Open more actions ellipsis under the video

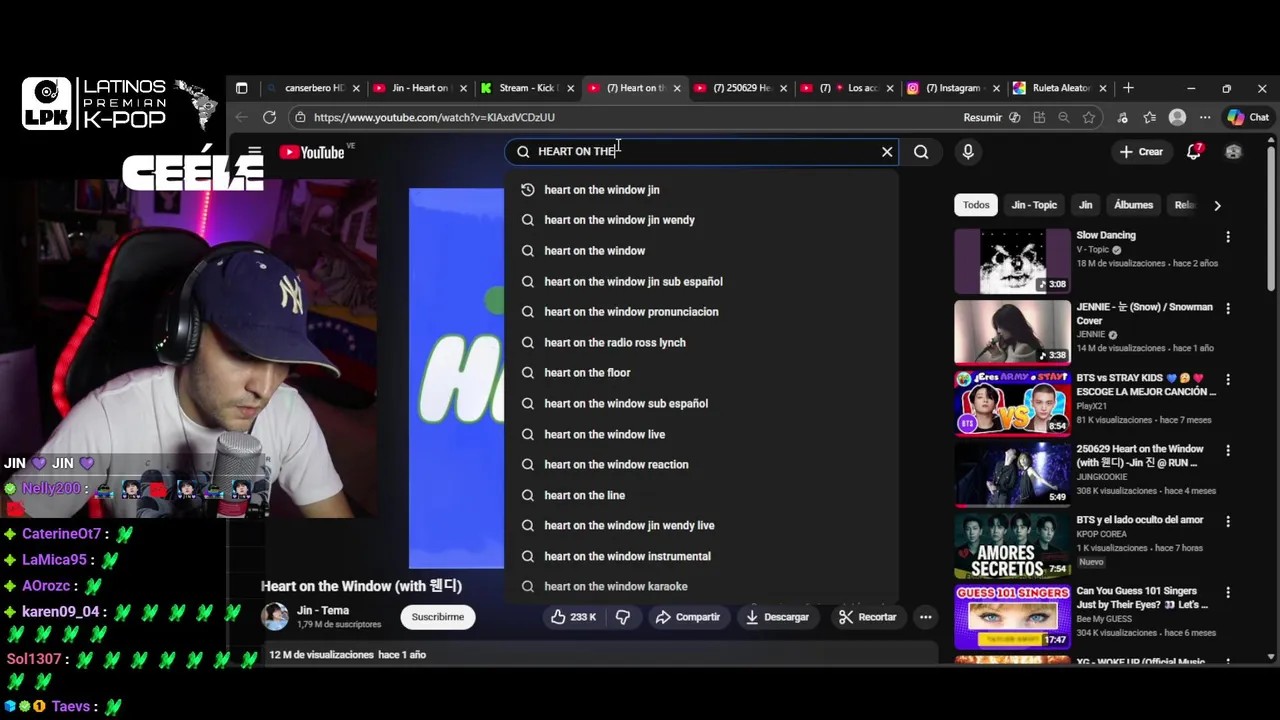point(926,617)
